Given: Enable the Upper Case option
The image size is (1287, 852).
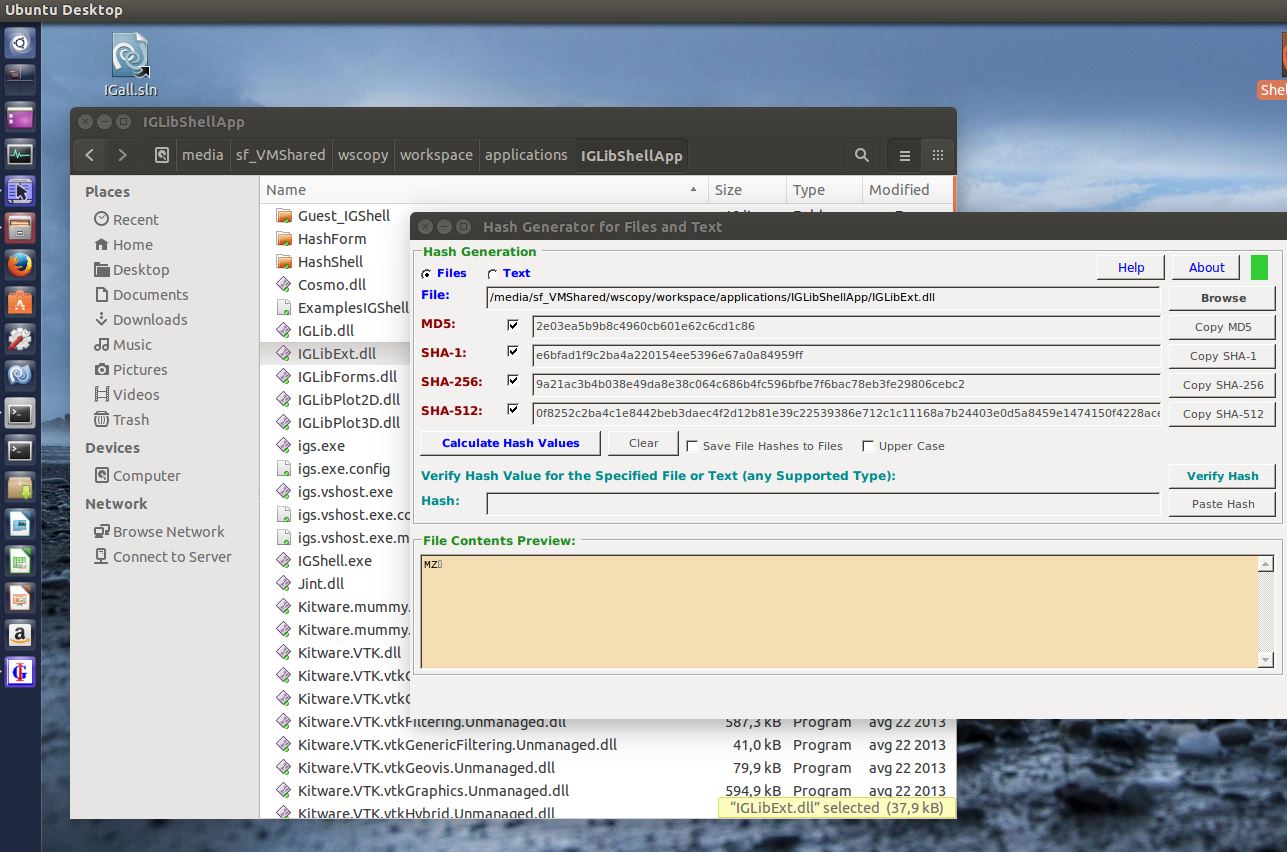Looking at the screenshot, I should (x=868, y=446).
